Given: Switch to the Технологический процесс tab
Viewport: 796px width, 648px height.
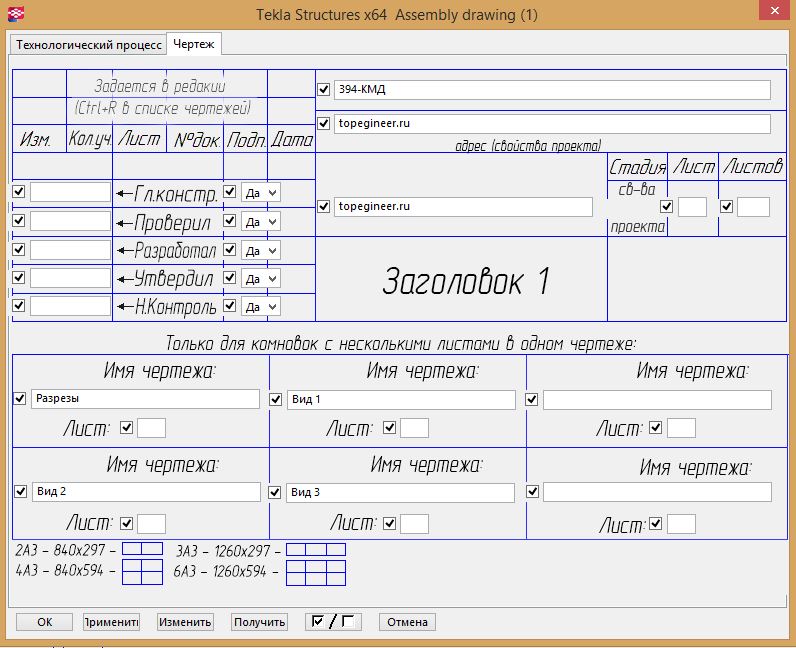Looking at the screenshot, I should click(89, 45).
